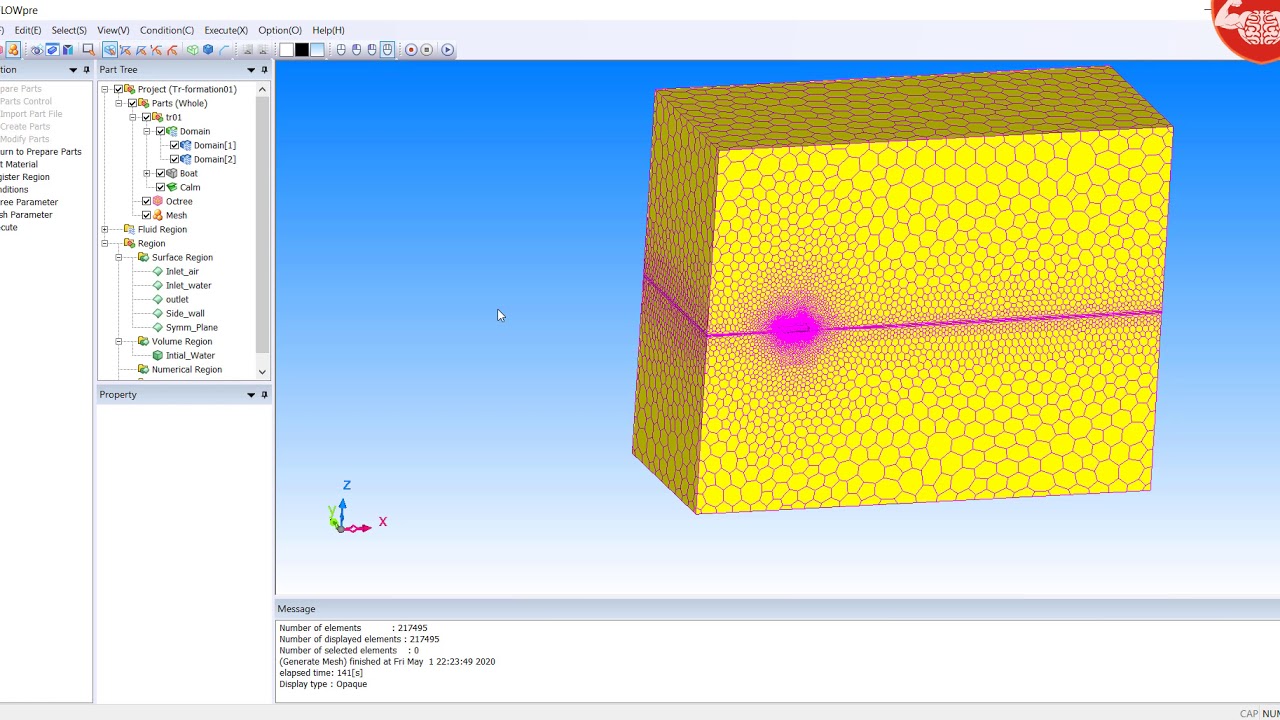1280x720 pixels.
Task: Collapse the Surface Region node
Action: [118, 257]
